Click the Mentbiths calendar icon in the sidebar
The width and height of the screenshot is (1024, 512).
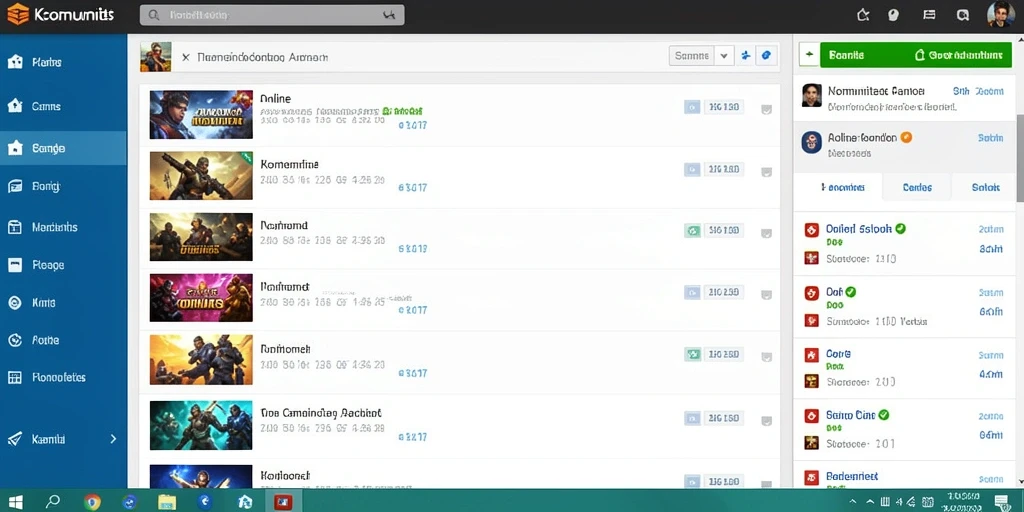point(14,227)
